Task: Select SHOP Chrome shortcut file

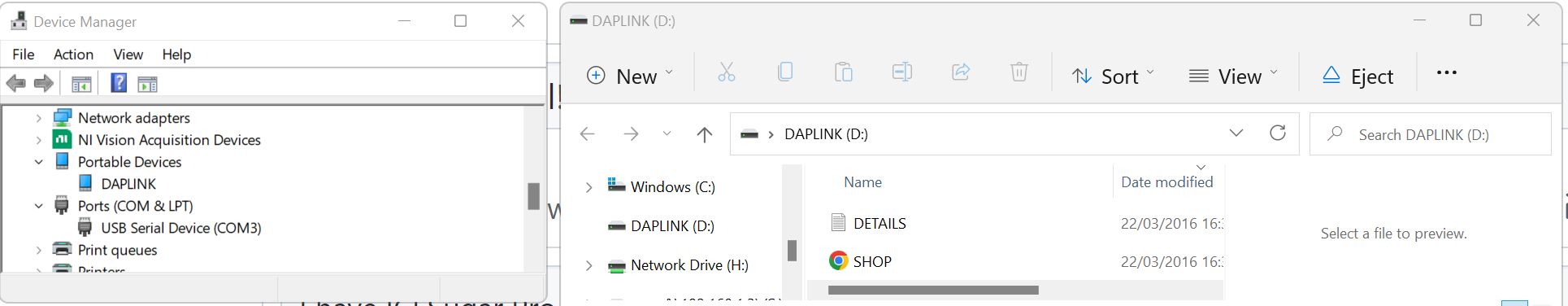Action: pyautogui.click(x=872, y=261)
